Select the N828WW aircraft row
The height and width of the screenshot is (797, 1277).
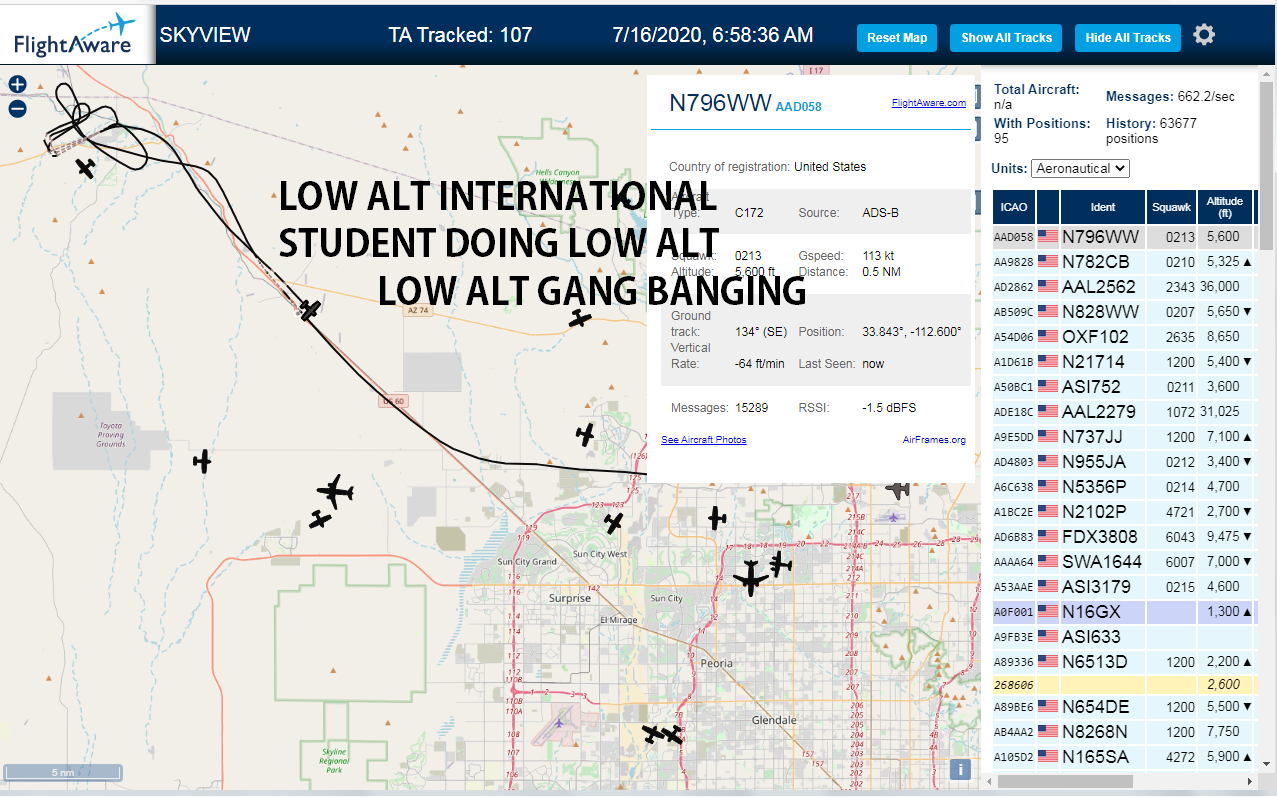[1124, 312]
